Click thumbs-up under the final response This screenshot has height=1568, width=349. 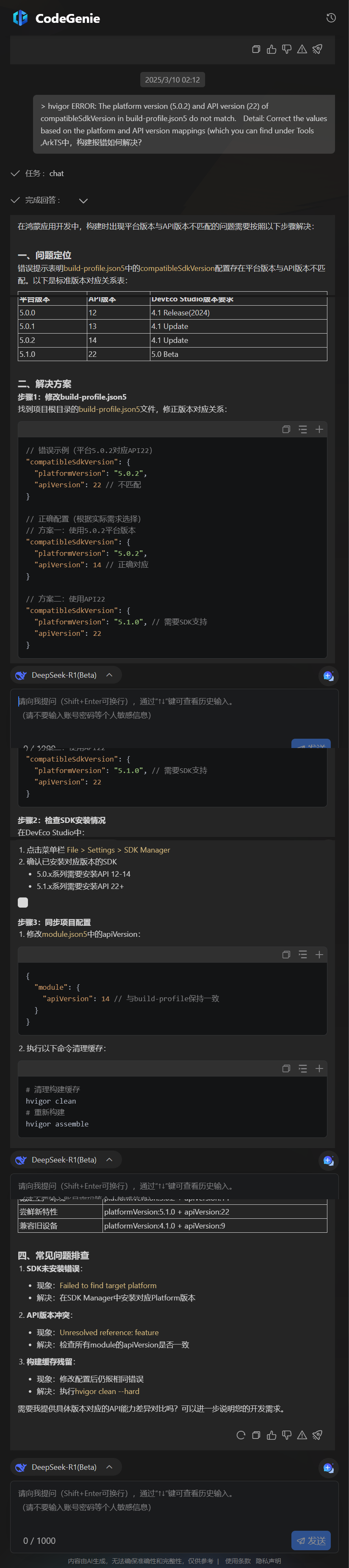coord(271,1435)
